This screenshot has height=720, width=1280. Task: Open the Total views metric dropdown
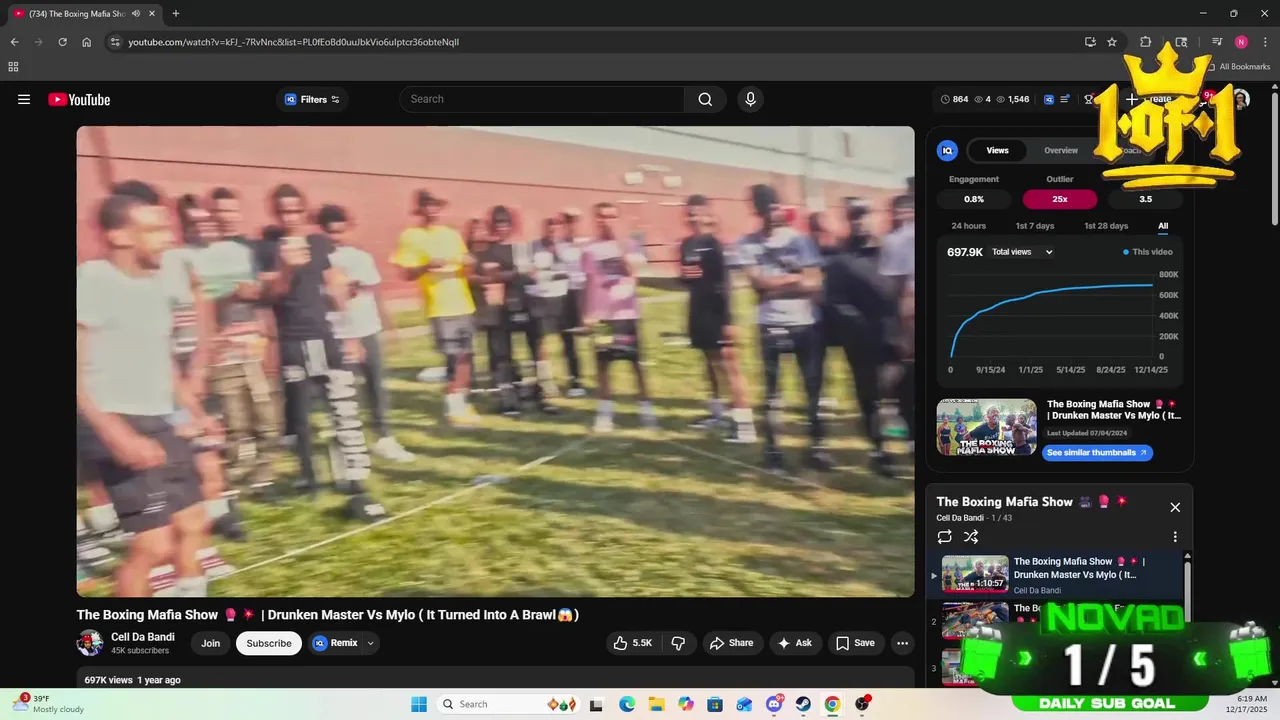[x=1022, y=252]
